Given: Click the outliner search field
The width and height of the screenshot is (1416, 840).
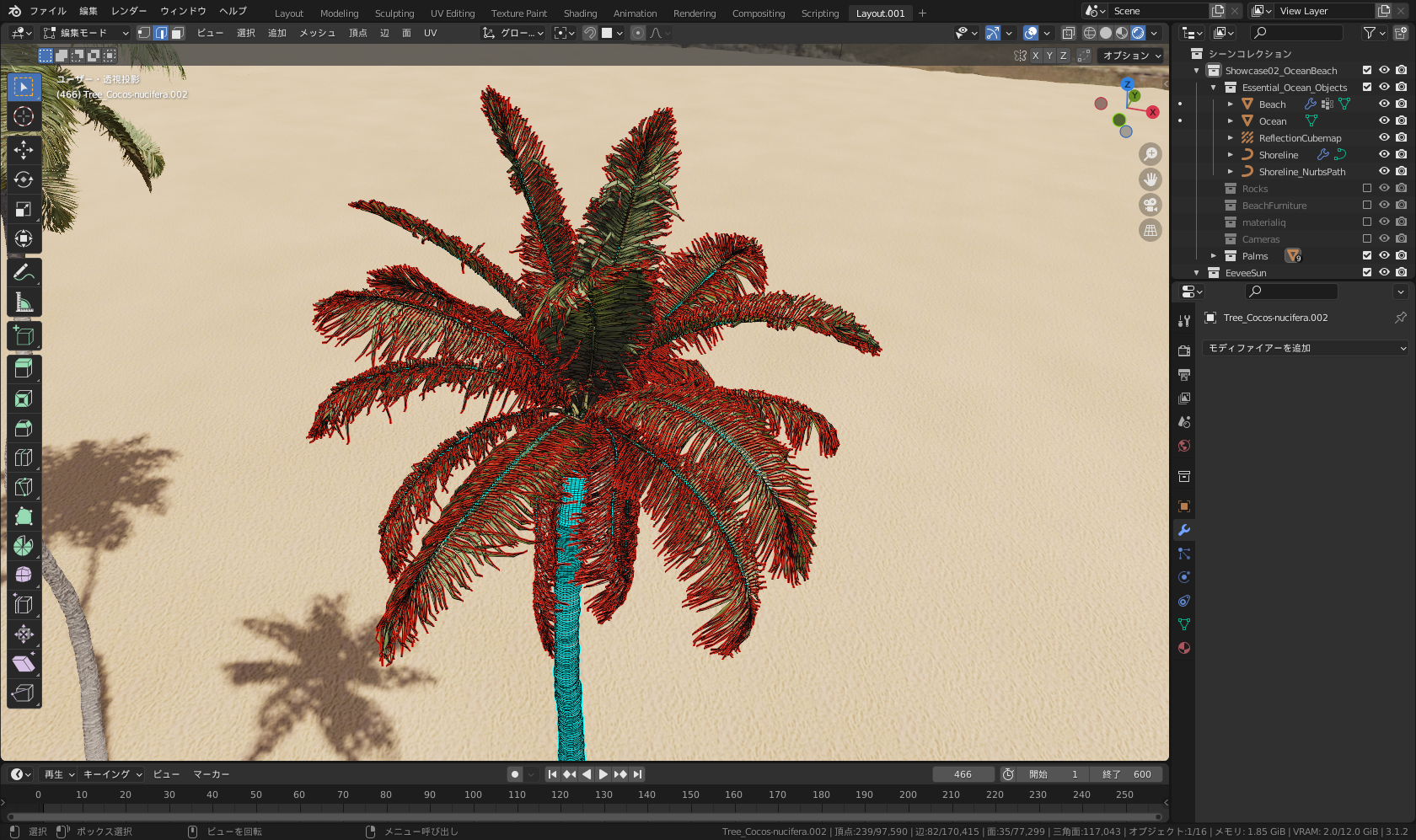Looking at the screenshot, I should point(1298,32).
